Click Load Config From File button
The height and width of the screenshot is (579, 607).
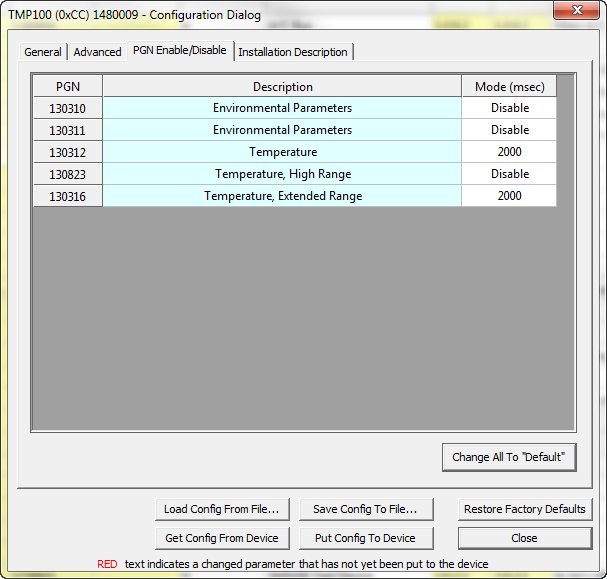pyautogui.click(x=222, y=509)
